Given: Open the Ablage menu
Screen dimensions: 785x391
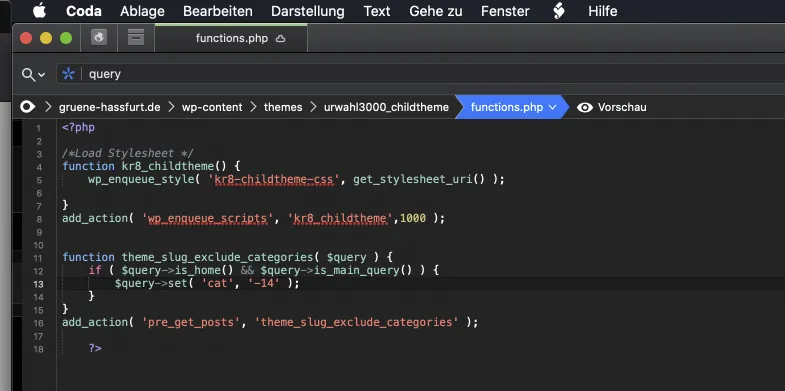Looking at the screenshot, I should (142, 11).
